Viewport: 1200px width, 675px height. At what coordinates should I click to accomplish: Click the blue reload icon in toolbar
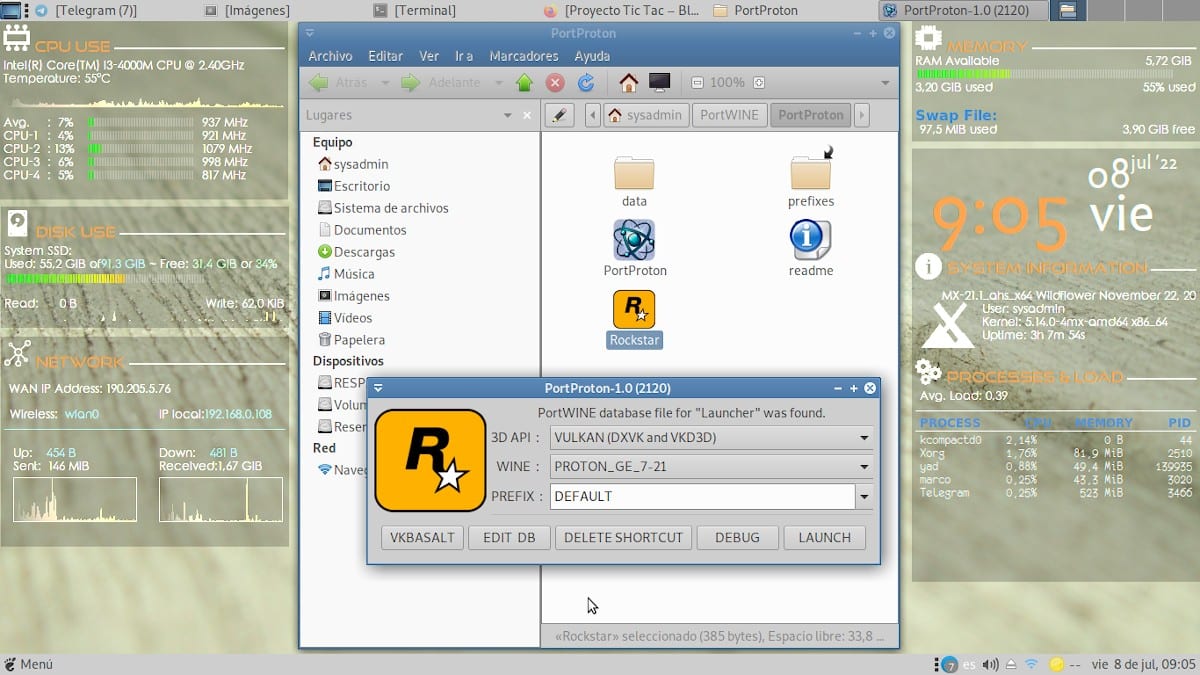(x=586, y=83)
